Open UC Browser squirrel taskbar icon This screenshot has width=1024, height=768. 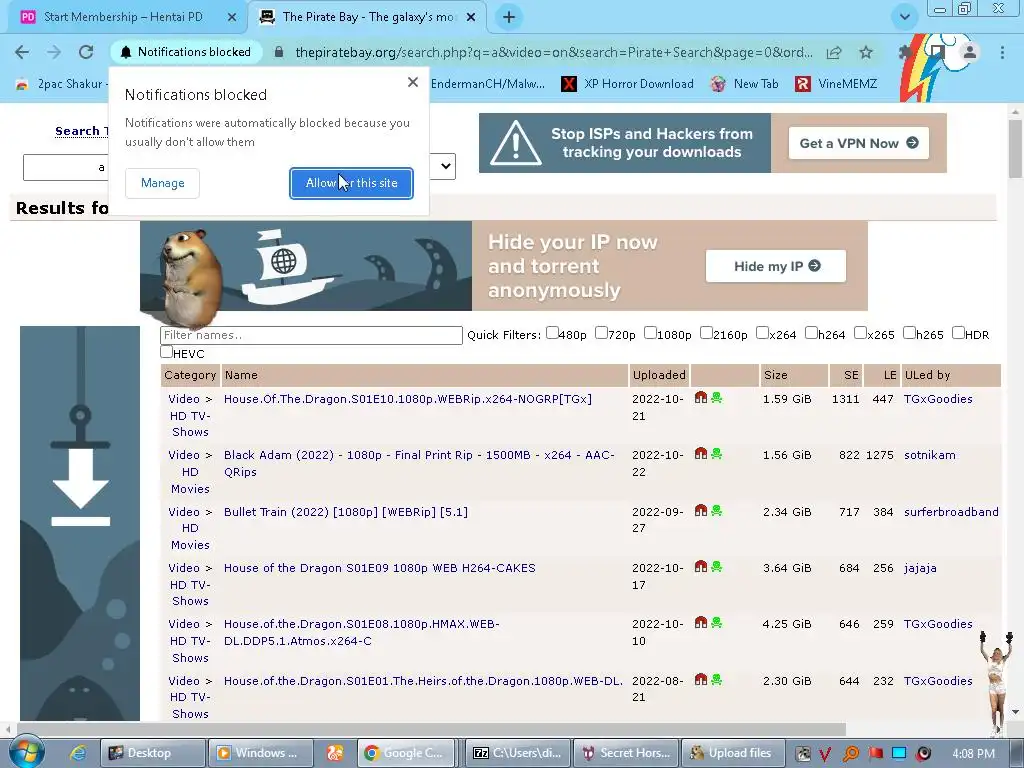click(335, 753)
